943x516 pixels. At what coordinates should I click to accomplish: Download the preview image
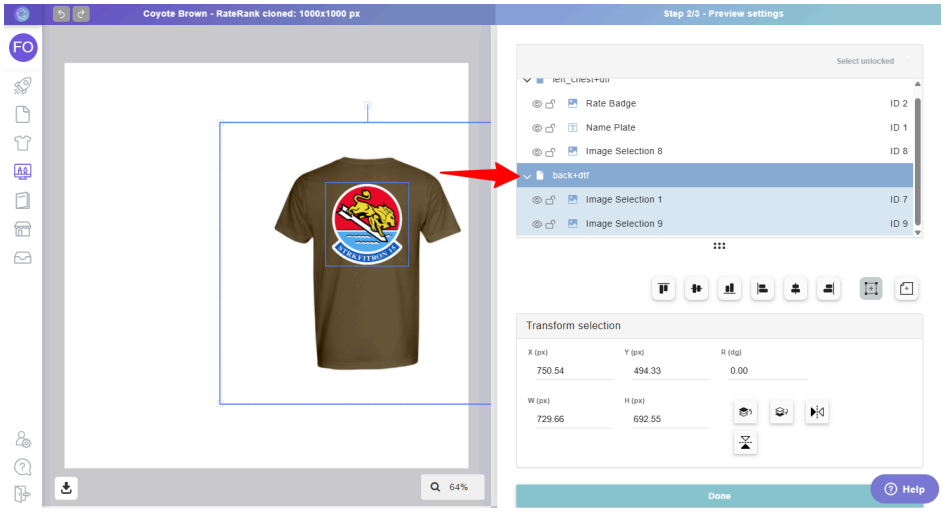66,488
